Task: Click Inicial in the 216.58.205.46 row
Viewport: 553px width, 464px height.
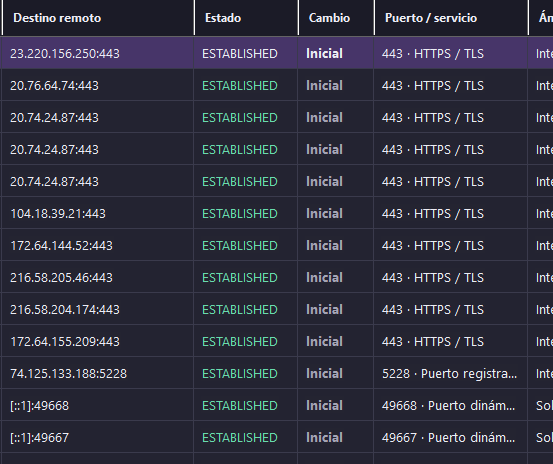Action: coord(324,278)
